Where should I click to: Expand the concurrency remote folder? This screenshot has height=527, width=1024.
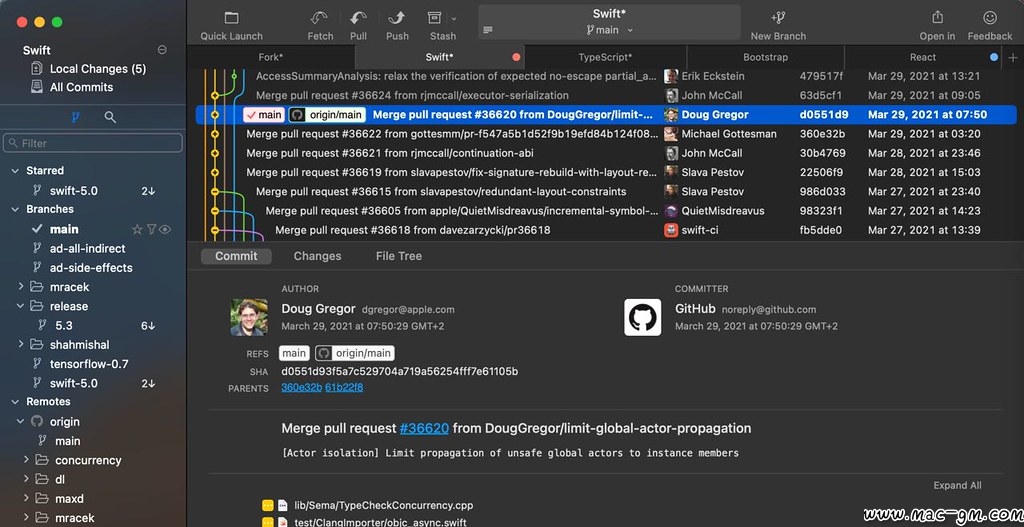[x=26, y=460]
